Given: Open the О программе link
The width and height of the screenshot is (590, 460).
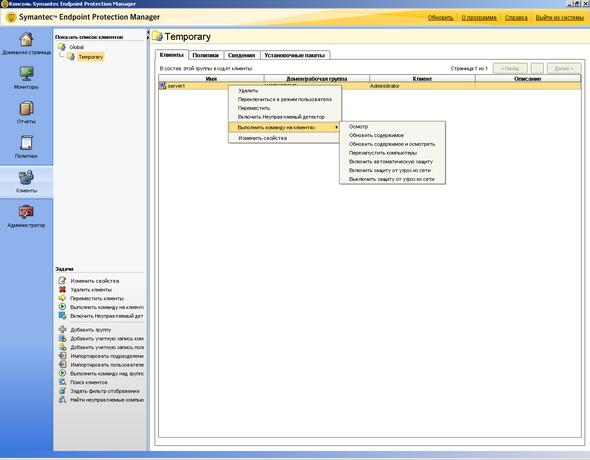Looking at the screenshot, I should click(479, 18).
